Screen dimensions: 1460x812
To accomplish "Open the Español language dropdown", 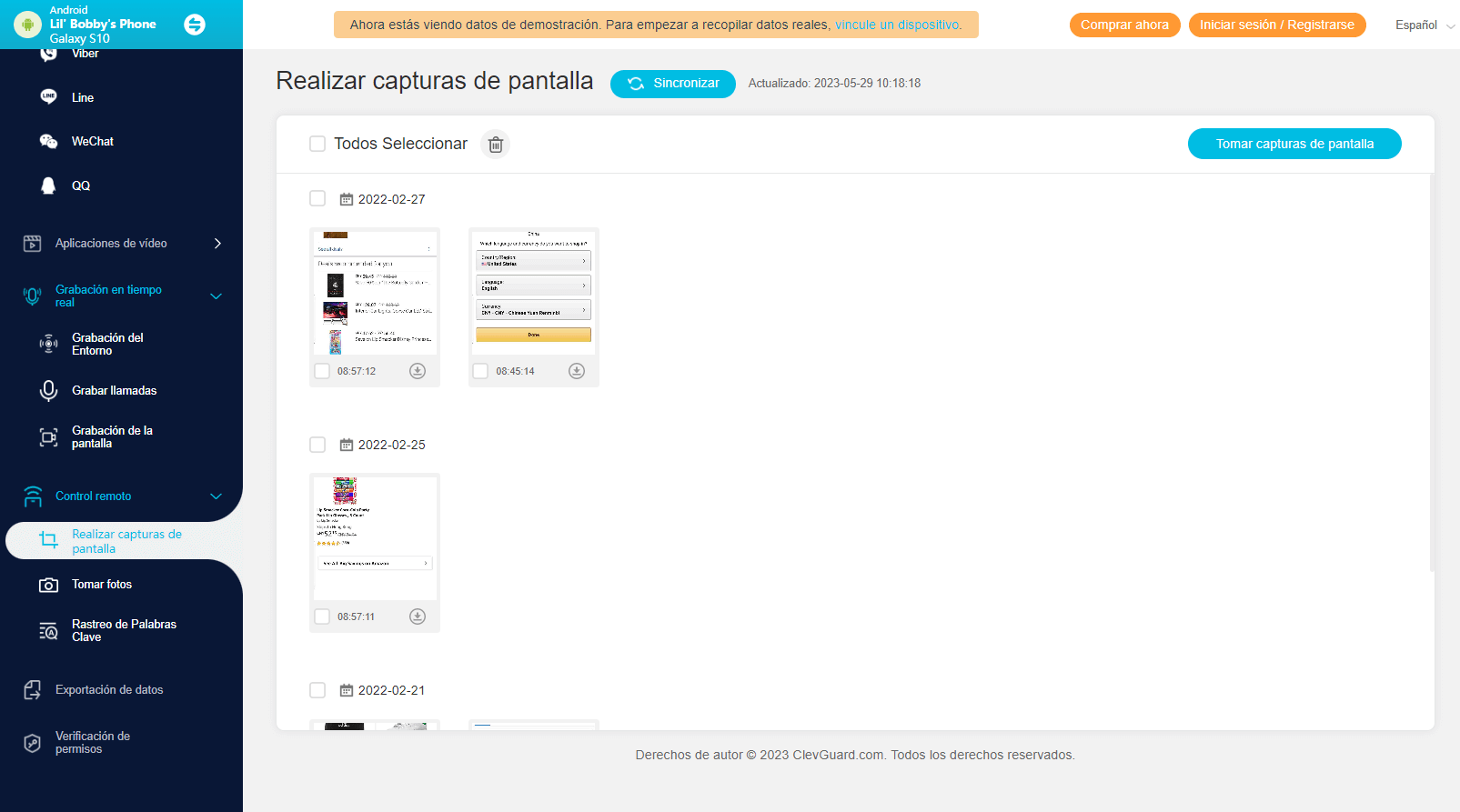I will [x=1425, y=25].
